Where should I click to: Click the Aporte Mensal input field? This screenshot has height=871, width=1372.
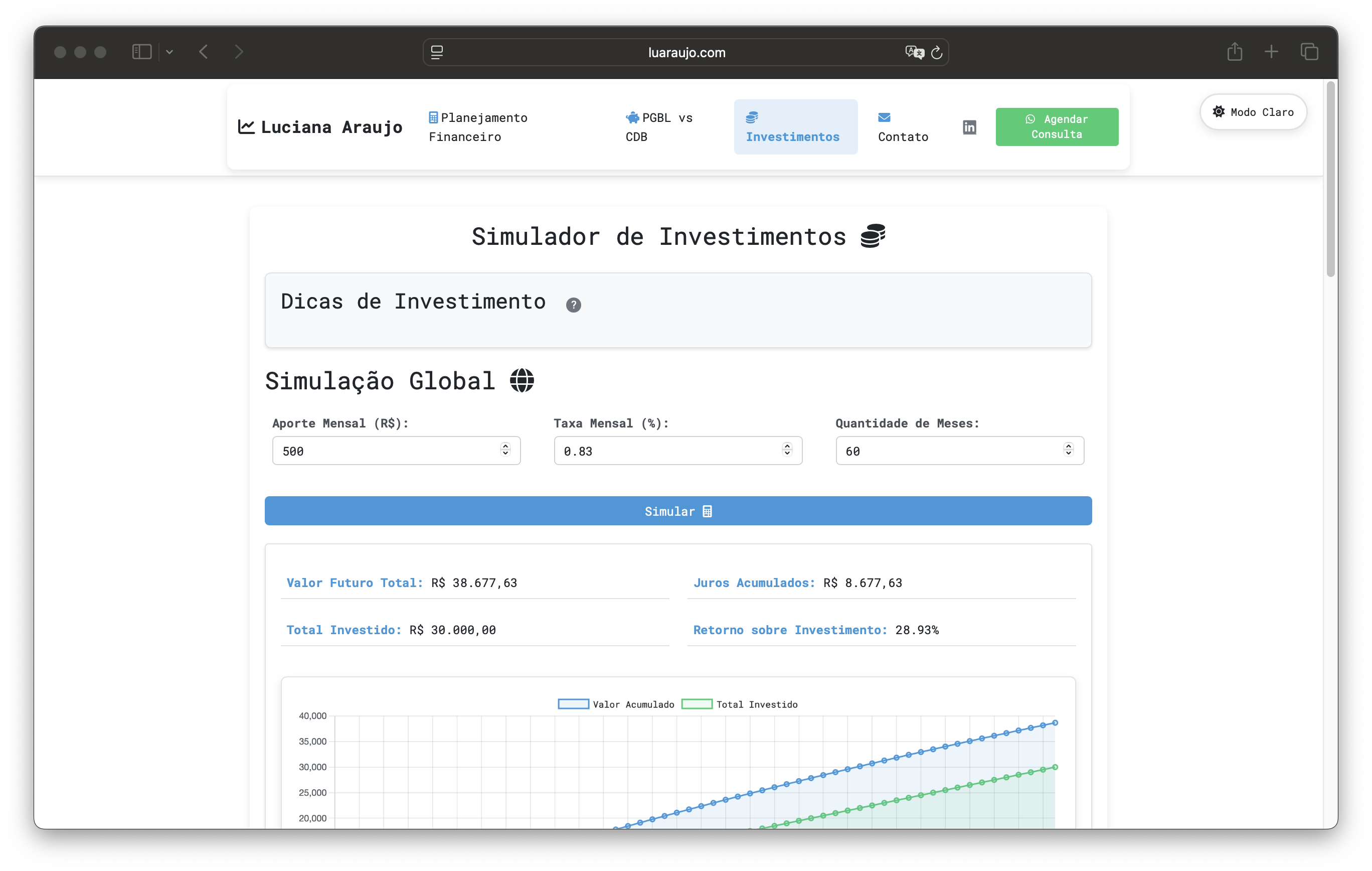pyautogui.click(x=396, y=451)
